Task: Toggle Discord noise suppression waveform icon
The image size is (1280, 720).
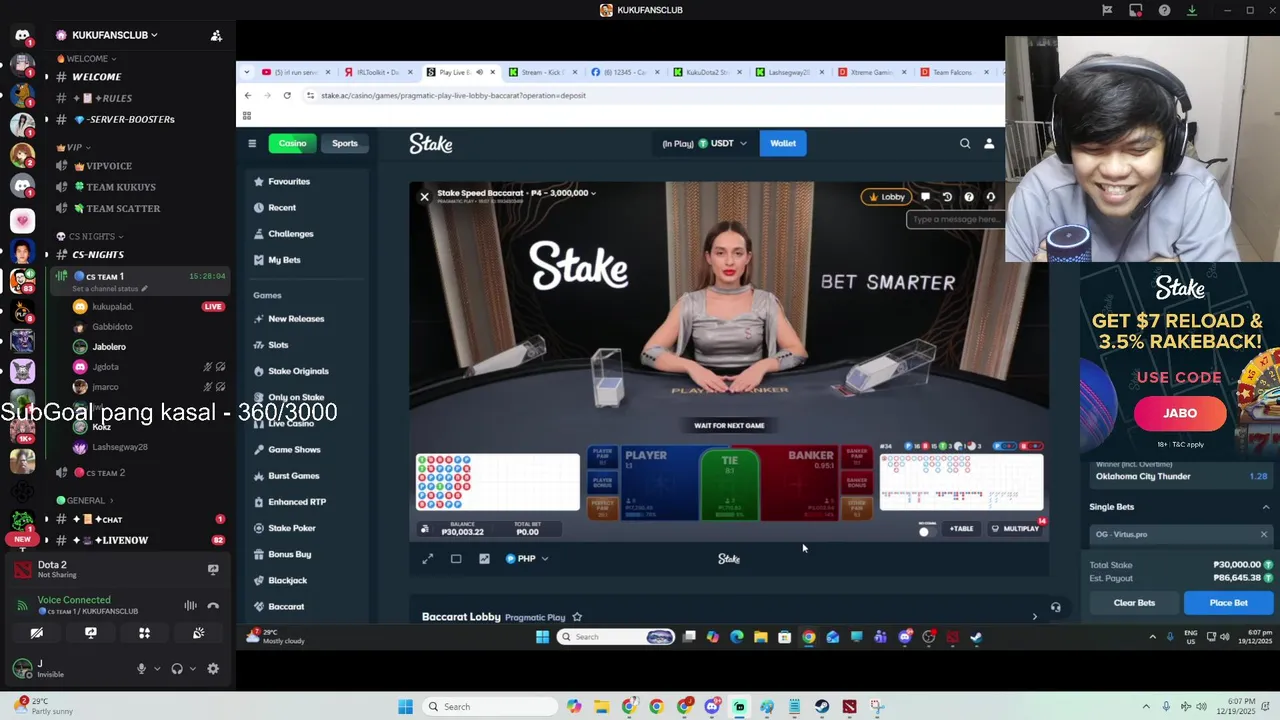Action: pyautogui.click(x=190, y=605)
